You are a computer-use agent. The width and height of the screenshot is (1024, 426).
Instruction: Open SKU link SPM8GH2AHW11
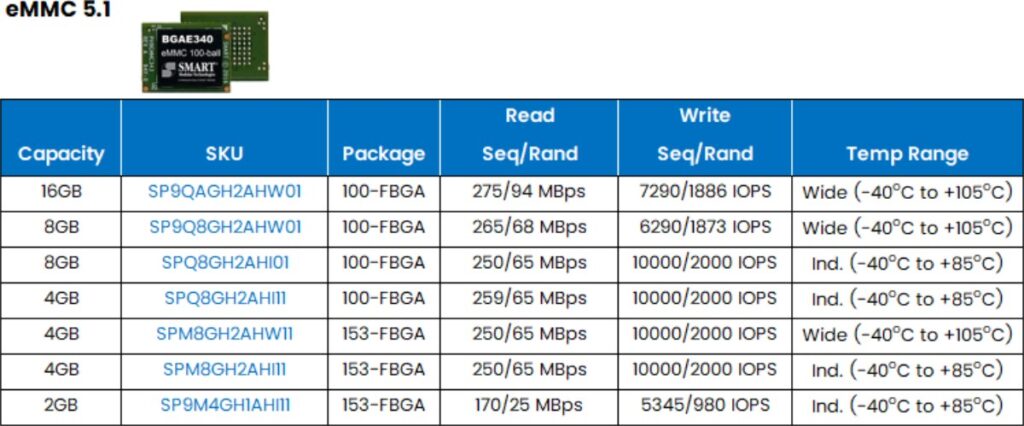(225, 334)
